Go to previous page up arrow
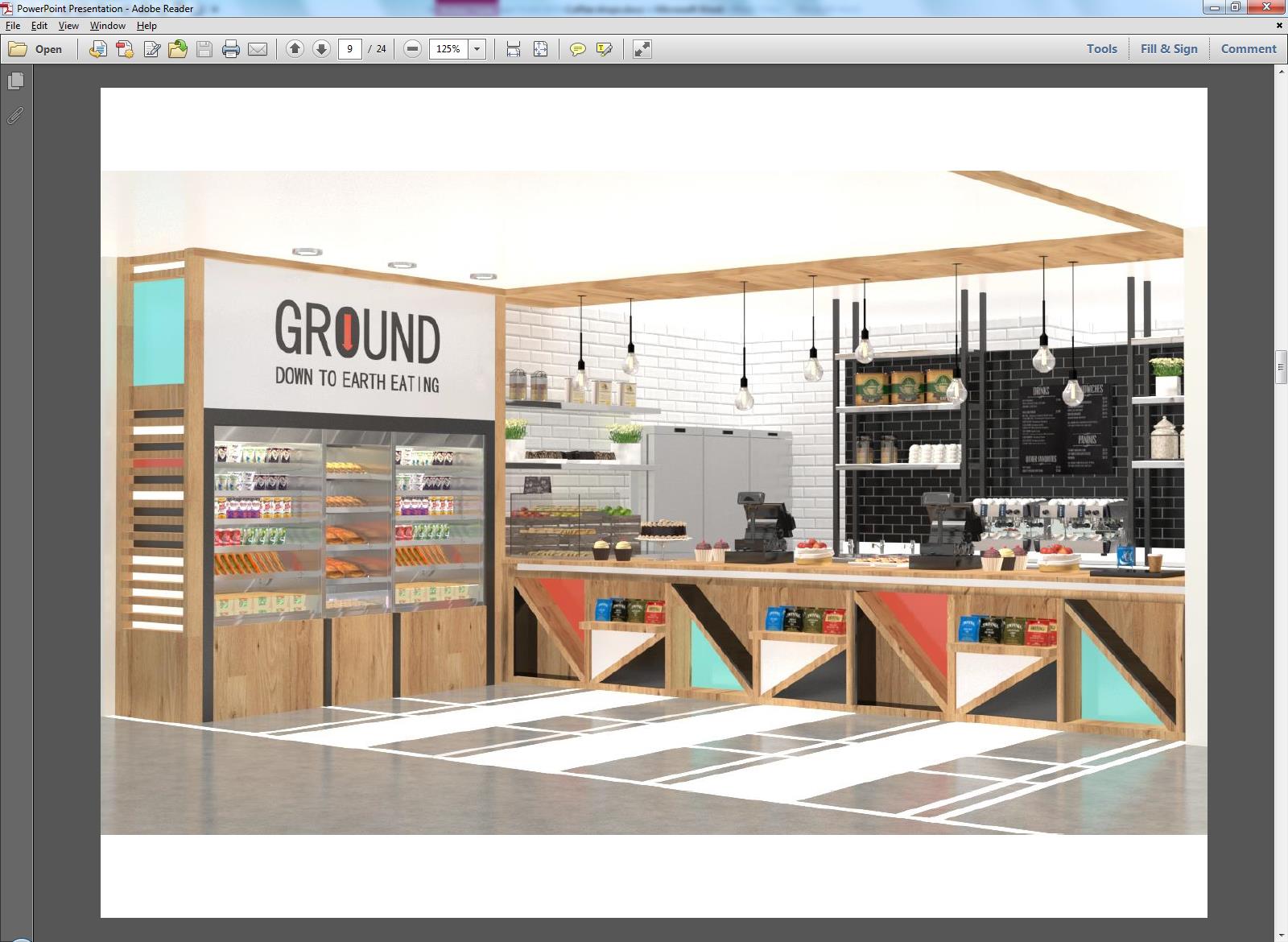The width and height of the screenshot is (1288, 942). (295, 49)
